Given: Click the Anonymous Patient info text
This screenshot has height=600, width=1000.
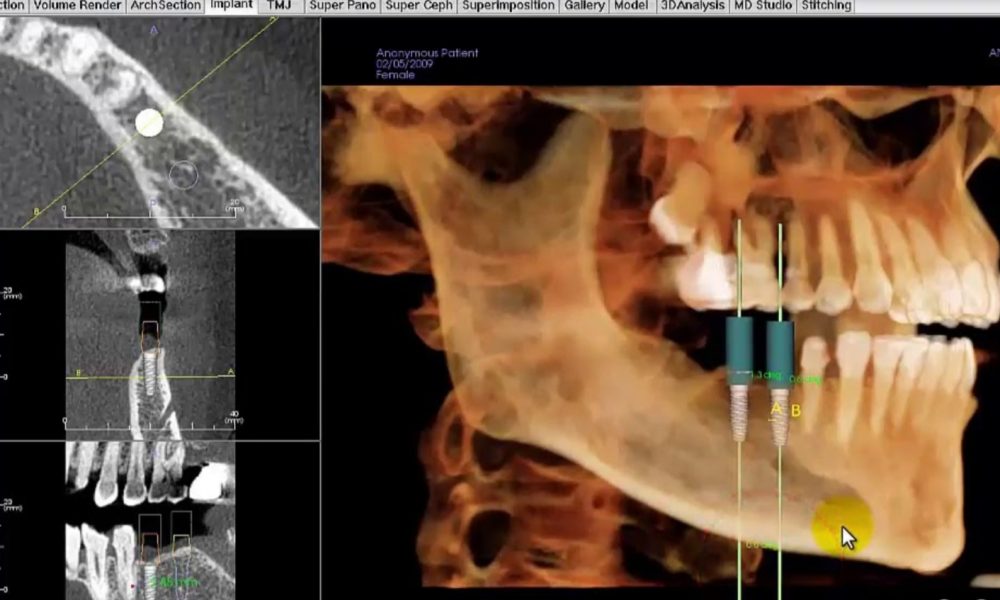Looking at the screenshot, I should 427,53.
